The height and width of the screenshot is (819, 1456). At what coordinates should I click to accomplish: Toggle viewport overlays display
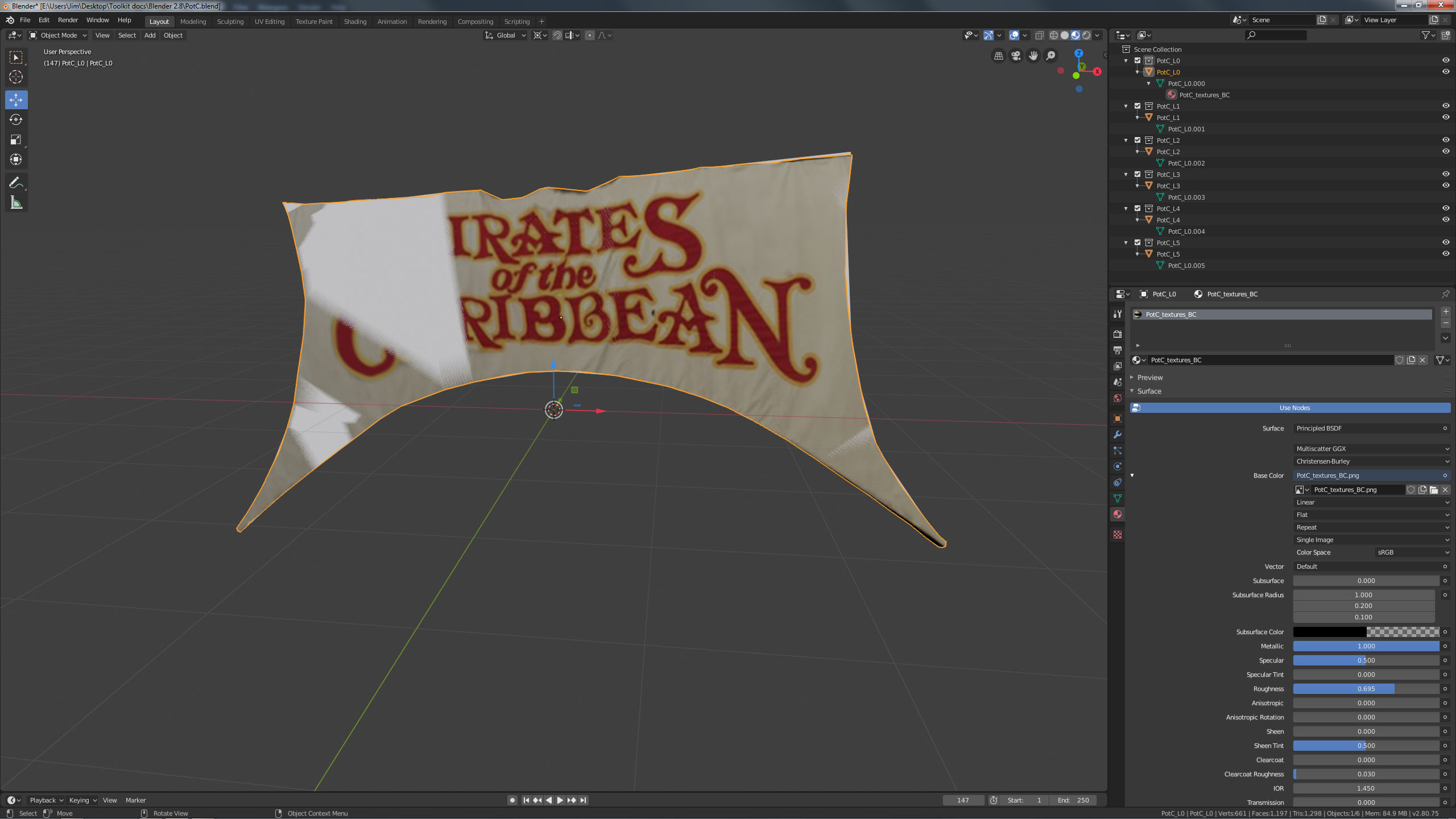pos(1014,35)
